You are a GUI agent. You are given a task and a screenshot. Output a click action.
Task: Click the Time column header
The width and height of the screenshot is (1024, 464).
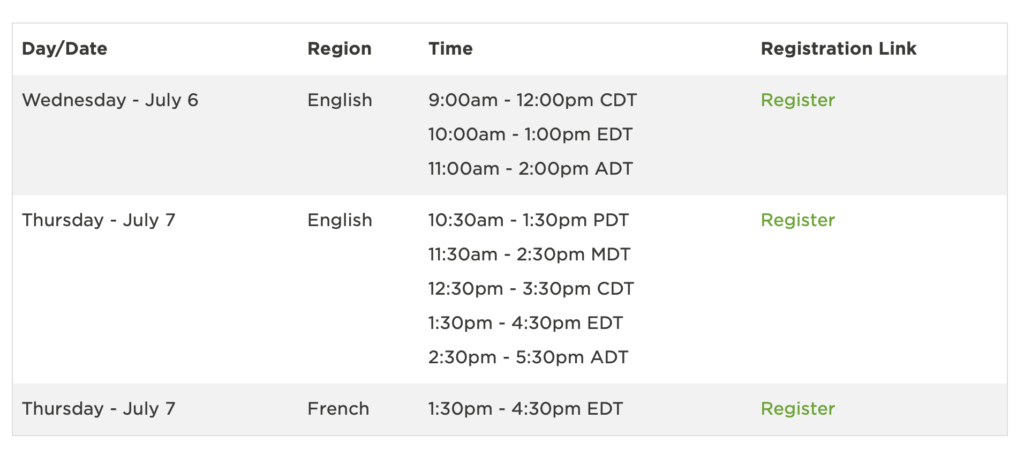[x=451, y=49]
